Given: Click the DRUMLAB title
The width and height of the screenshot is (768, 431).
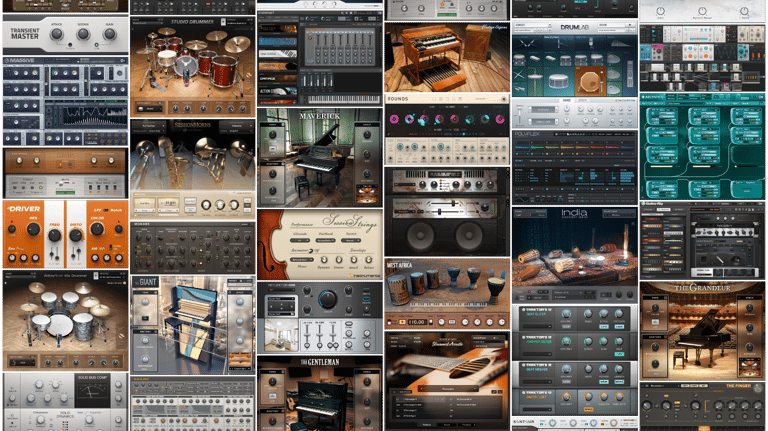Looking at the screenshot, I should (x=575, y=27).
